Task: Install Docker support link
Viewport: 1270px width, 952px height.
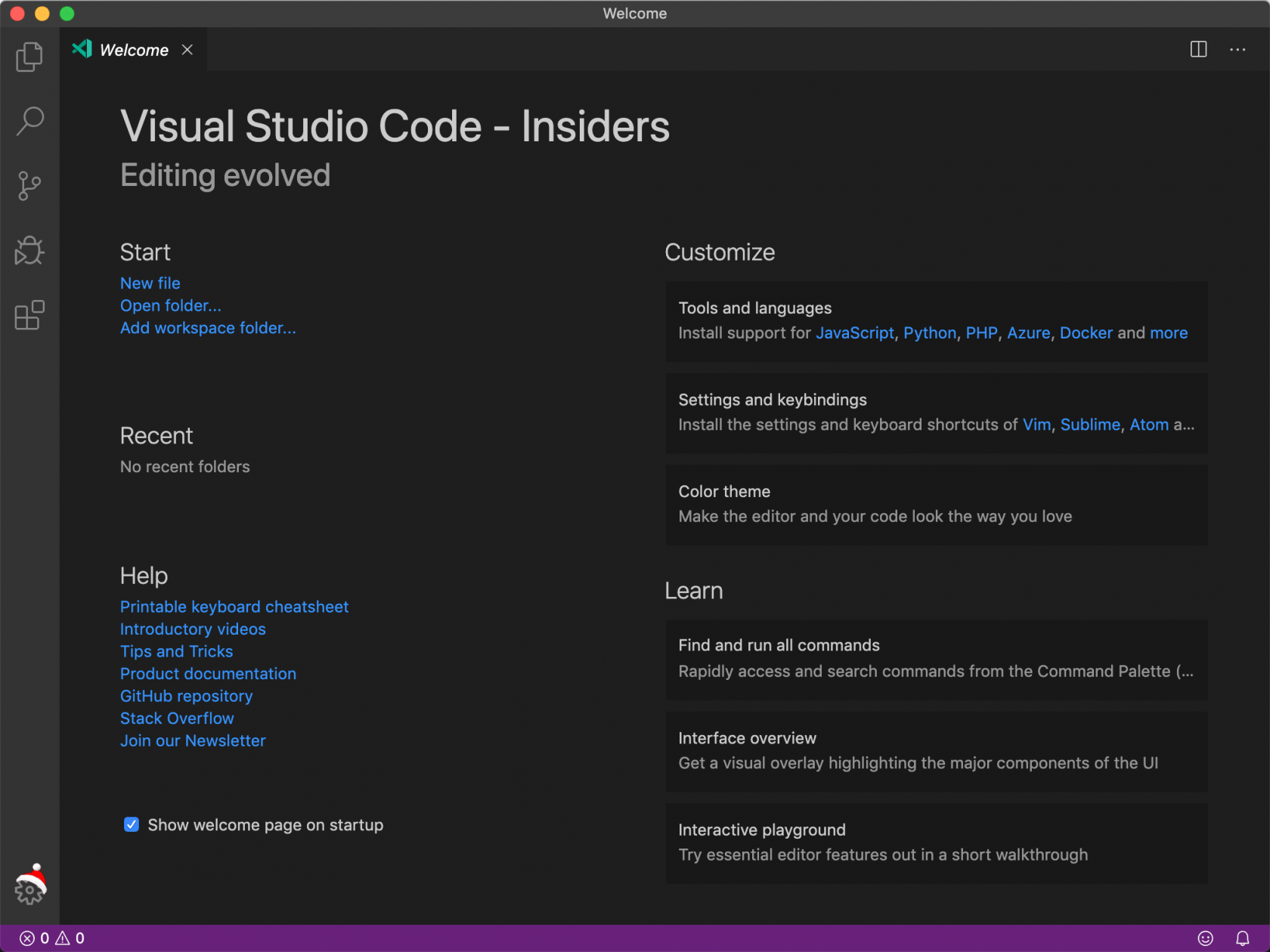Action: tap(1086, 333)
